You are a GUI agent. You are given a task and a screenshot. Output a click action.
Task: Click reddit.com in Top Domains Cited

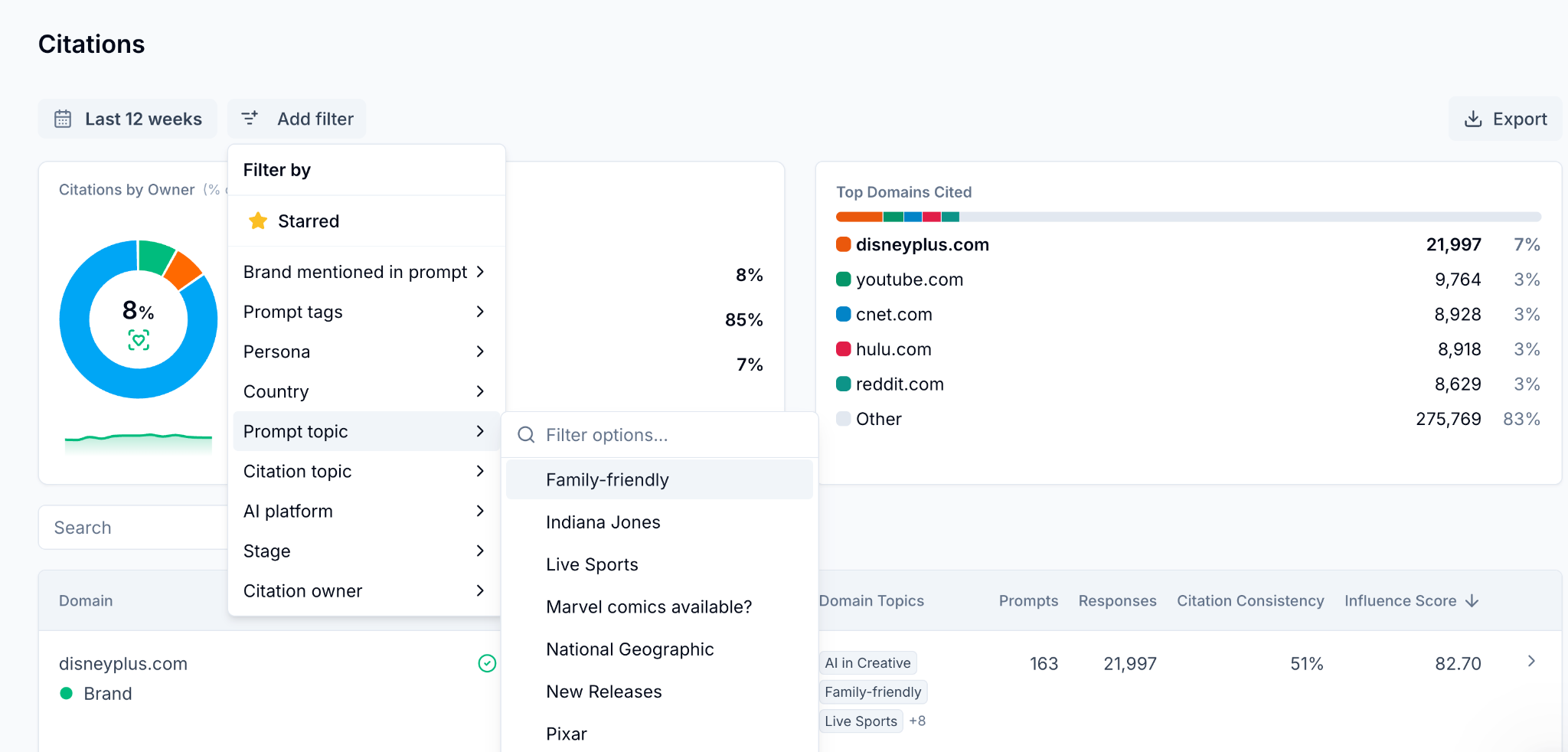pyautogui.click(x=900, y=384)
